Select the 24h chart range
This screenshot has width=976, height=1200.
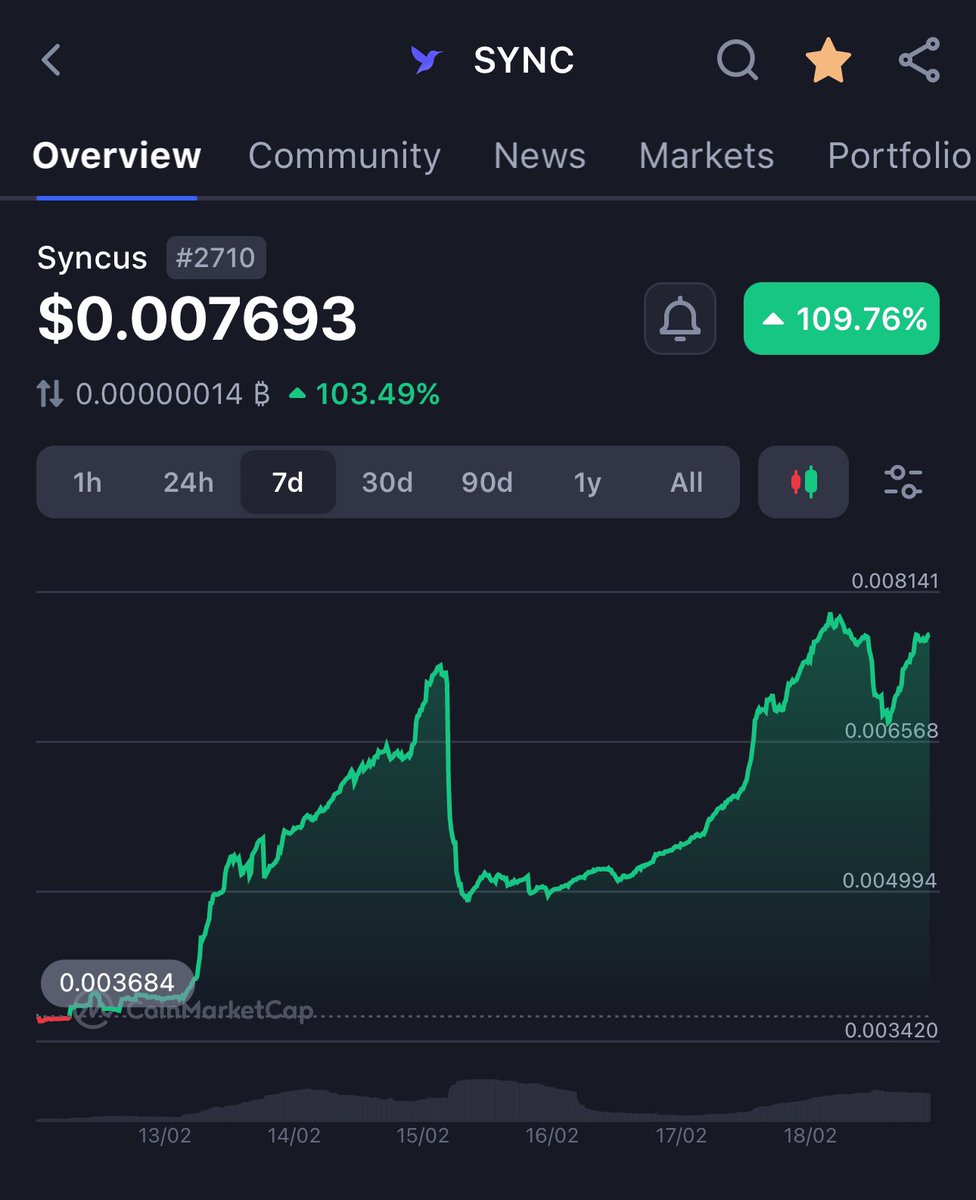click(188, 482)
